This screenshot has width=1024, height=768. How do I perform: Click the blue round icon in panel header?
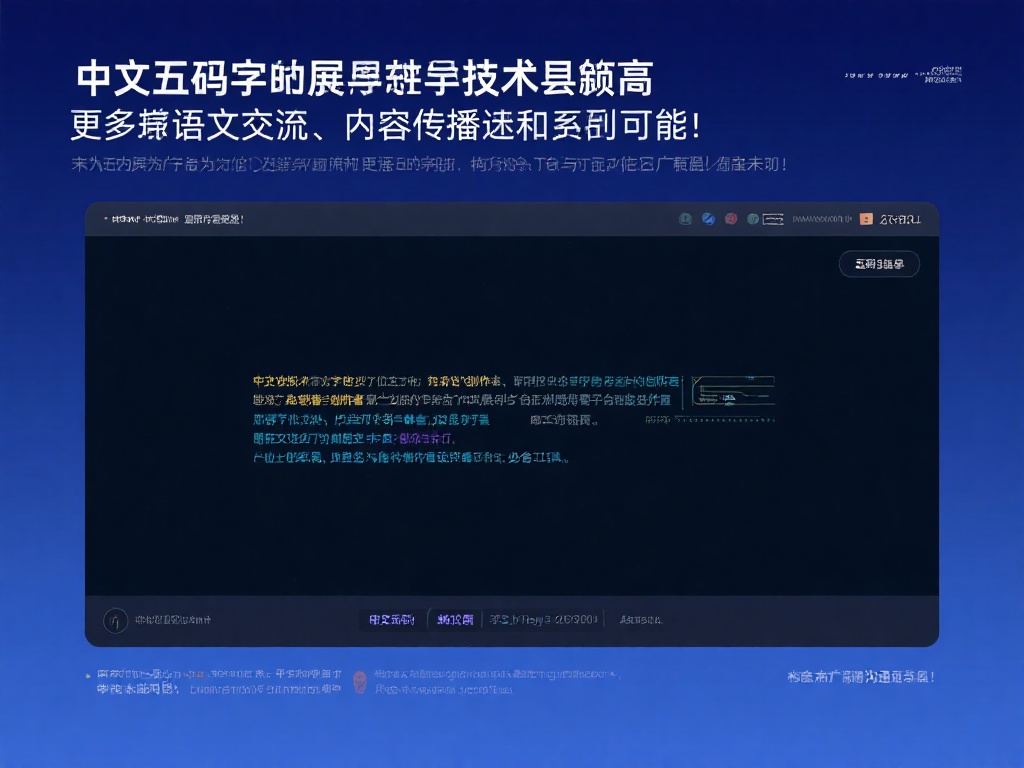(x=708, y=219)
